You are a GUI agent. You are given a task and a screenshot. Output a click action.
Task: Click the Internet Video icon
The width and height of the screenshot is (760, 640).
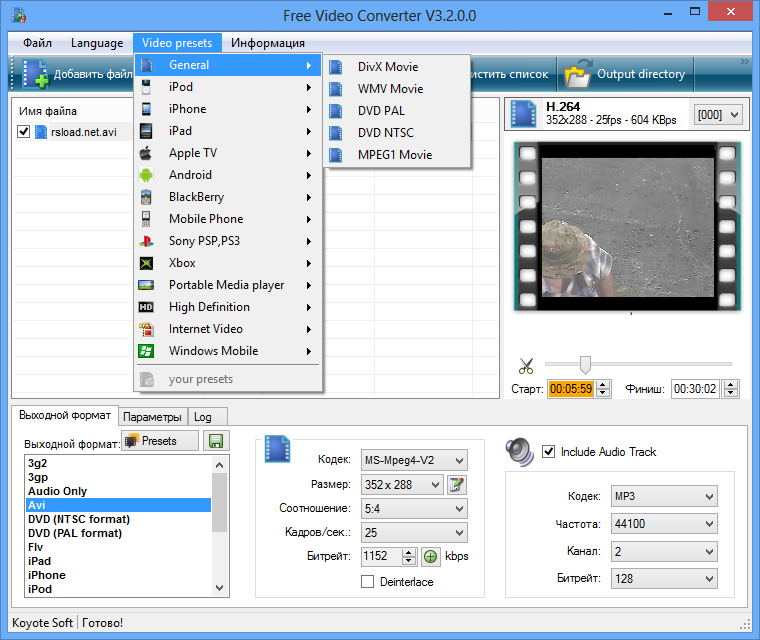pyautogui.click(x=146, y=329)
